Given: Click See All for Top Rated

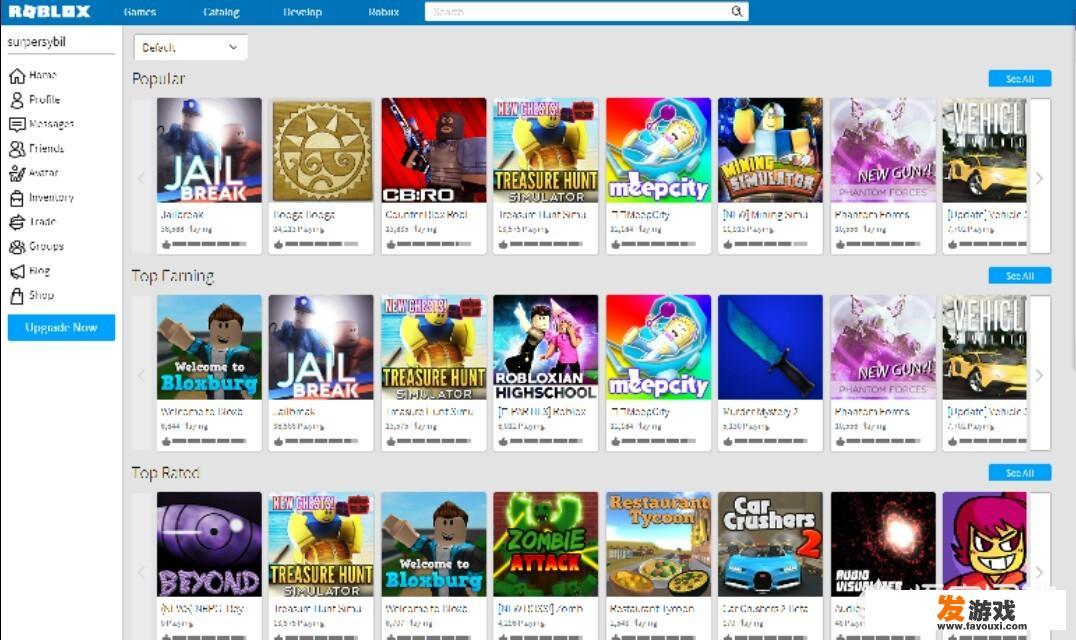Looking at the screenshot, I should click(1020, 473).
